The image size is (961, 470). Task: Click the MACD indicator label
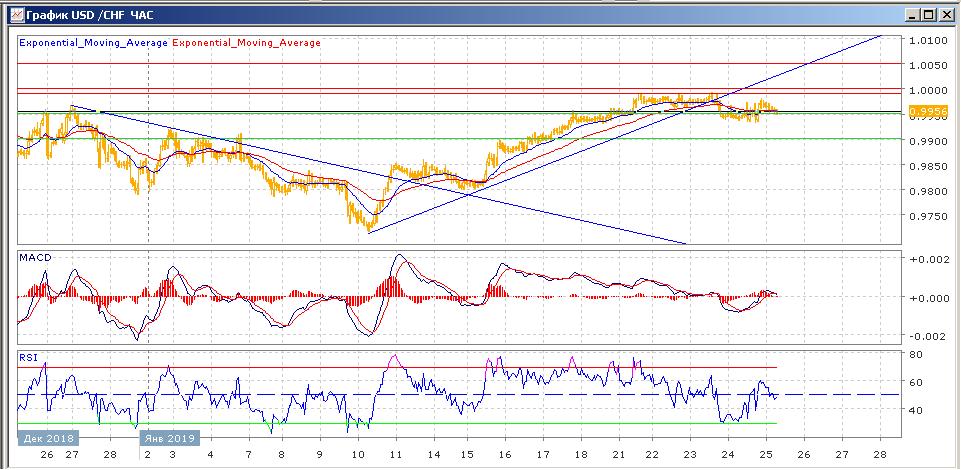click(36, 257)
